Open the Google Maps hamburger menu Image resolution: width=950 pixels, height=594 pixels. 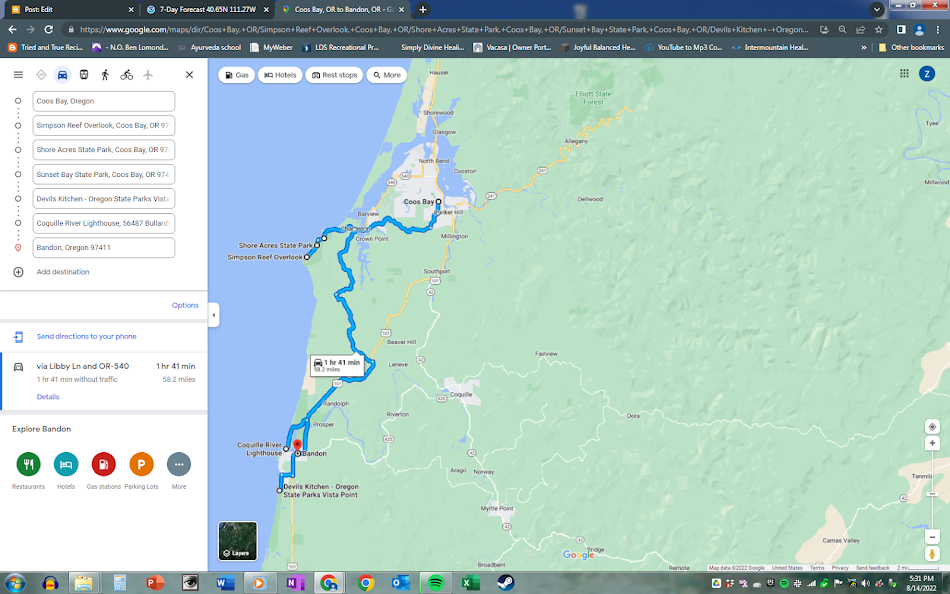[18, 75]
